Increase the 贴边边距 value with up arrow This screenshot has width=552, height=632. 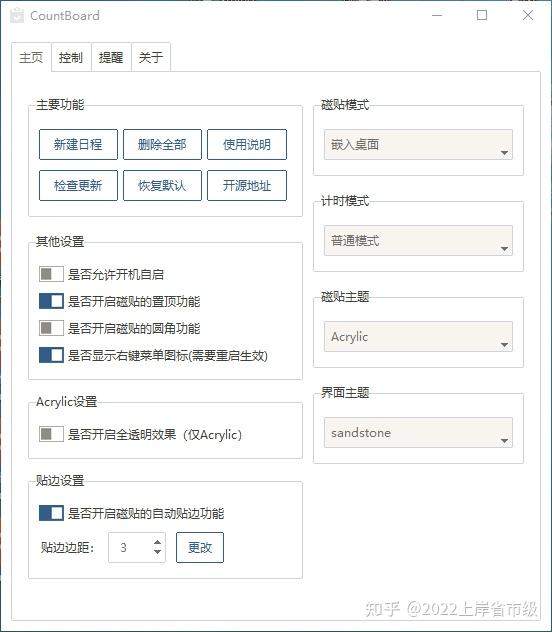[158, 543]
